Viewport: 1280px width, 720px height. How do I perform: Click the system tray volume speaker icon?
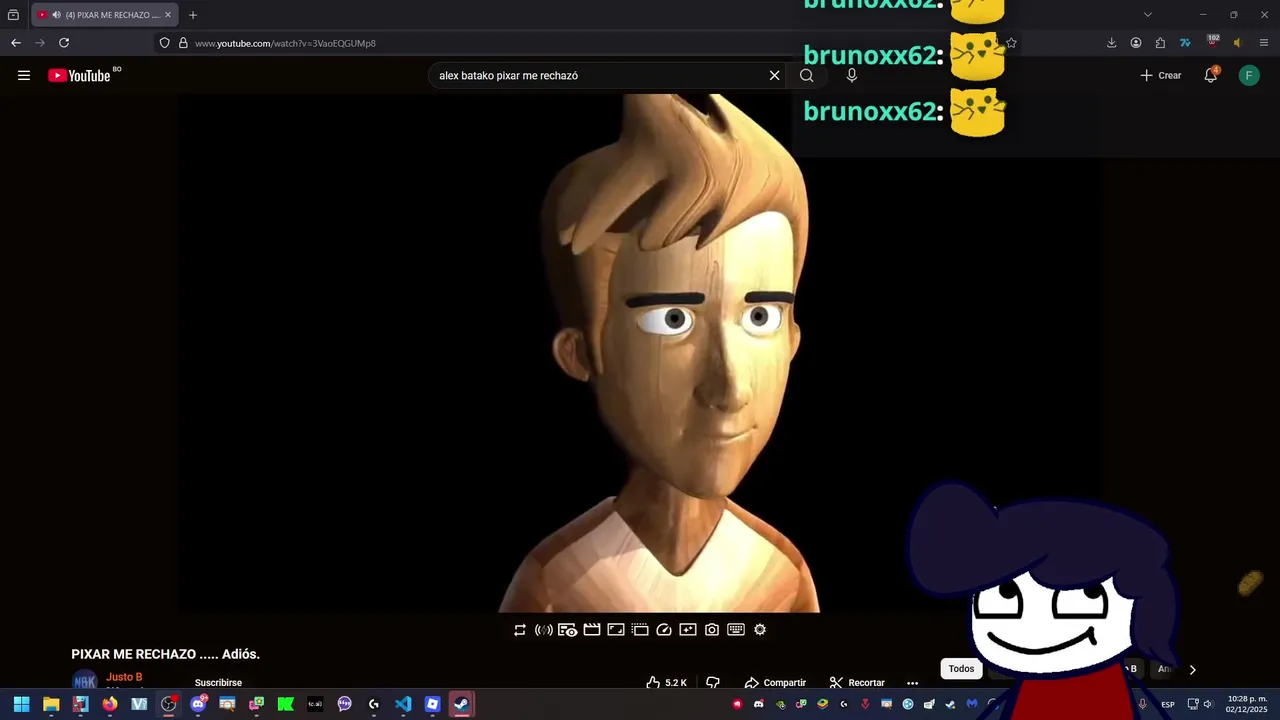pyautogui.click(x=1208, y=704)
